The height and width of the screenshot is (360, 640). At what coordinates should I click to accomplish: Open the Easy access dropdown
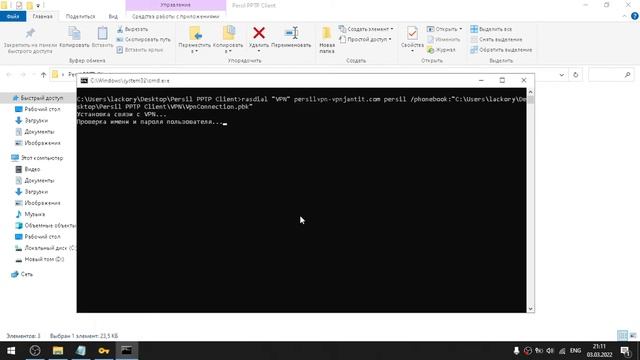click(365, 40)
